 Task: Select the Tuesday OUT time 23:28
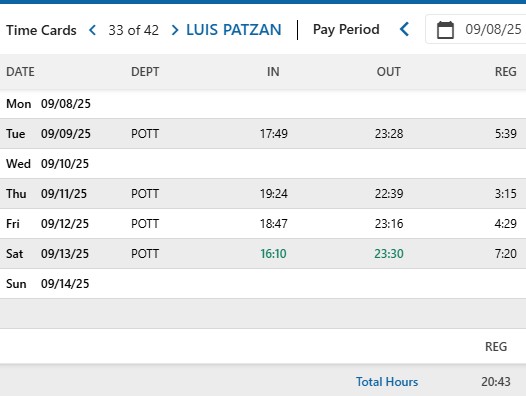pyautogui.click(x=389, y=134)
